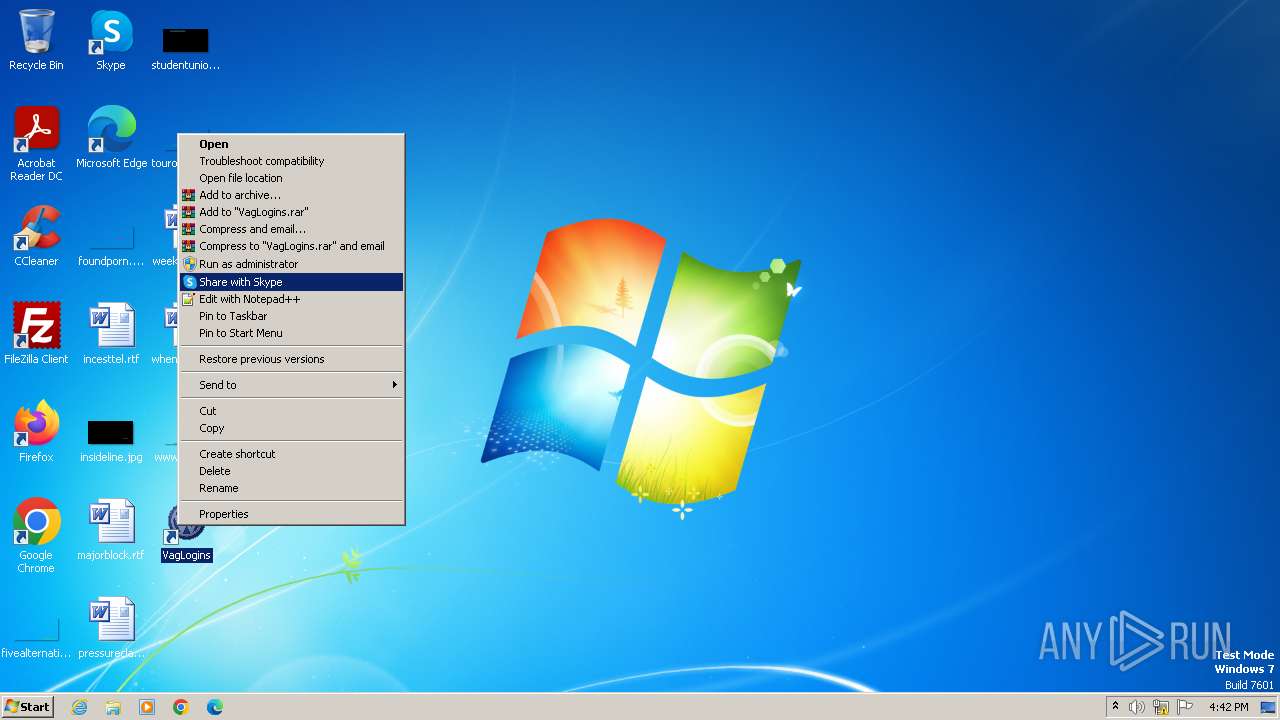Choose Rename in context menu

click(291, 488)
